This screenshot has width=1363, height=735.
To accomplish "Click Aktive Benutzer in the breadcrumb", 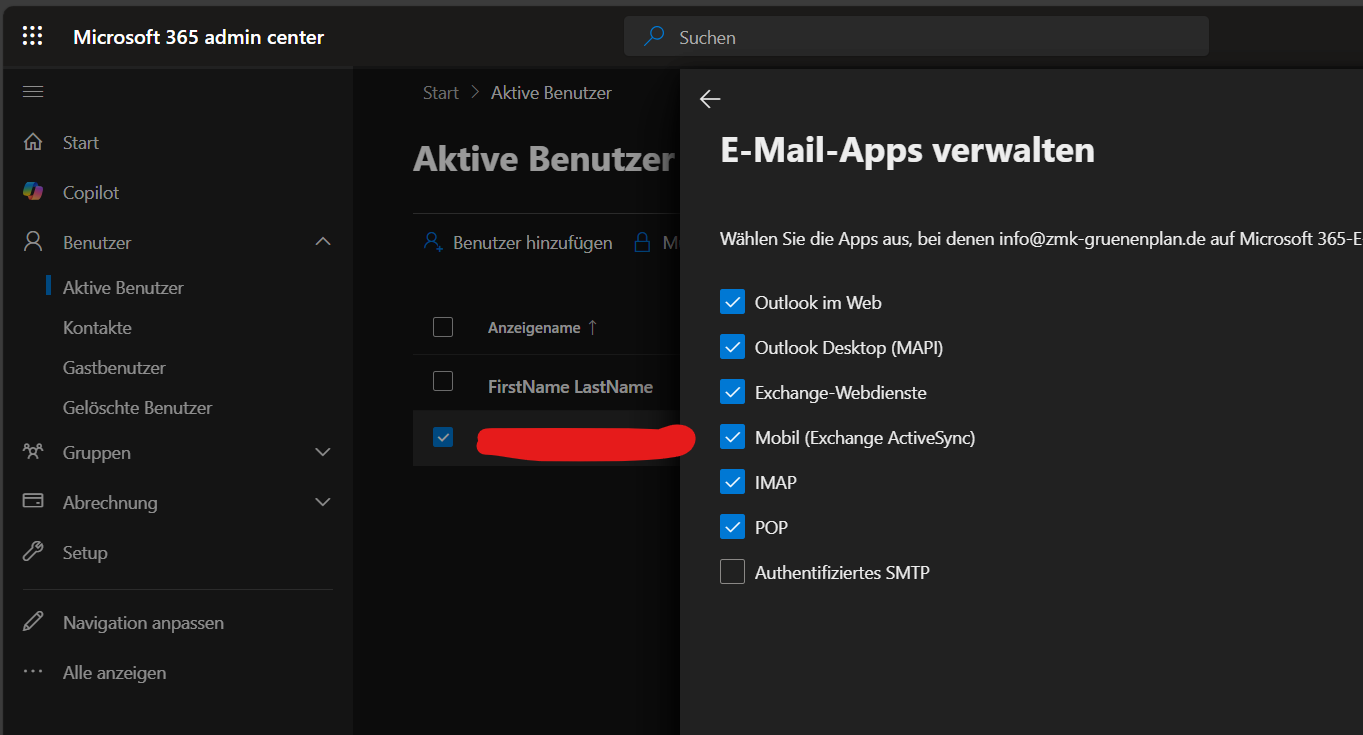I will [x=551, y=93].
